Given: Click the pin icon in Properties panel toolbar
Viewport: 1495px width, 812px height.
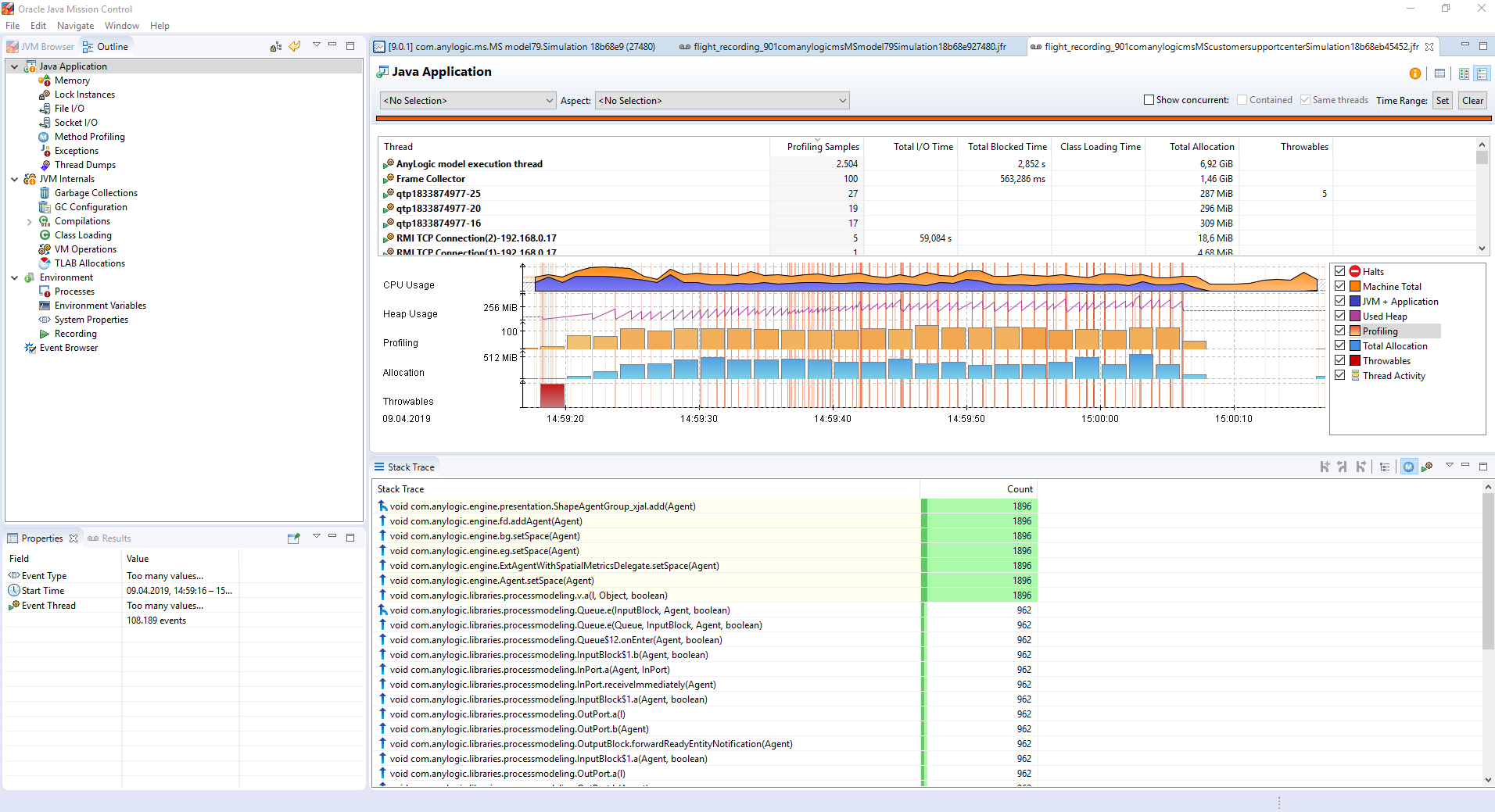Looking at the screenshot, I should click(x=294, y=538).
